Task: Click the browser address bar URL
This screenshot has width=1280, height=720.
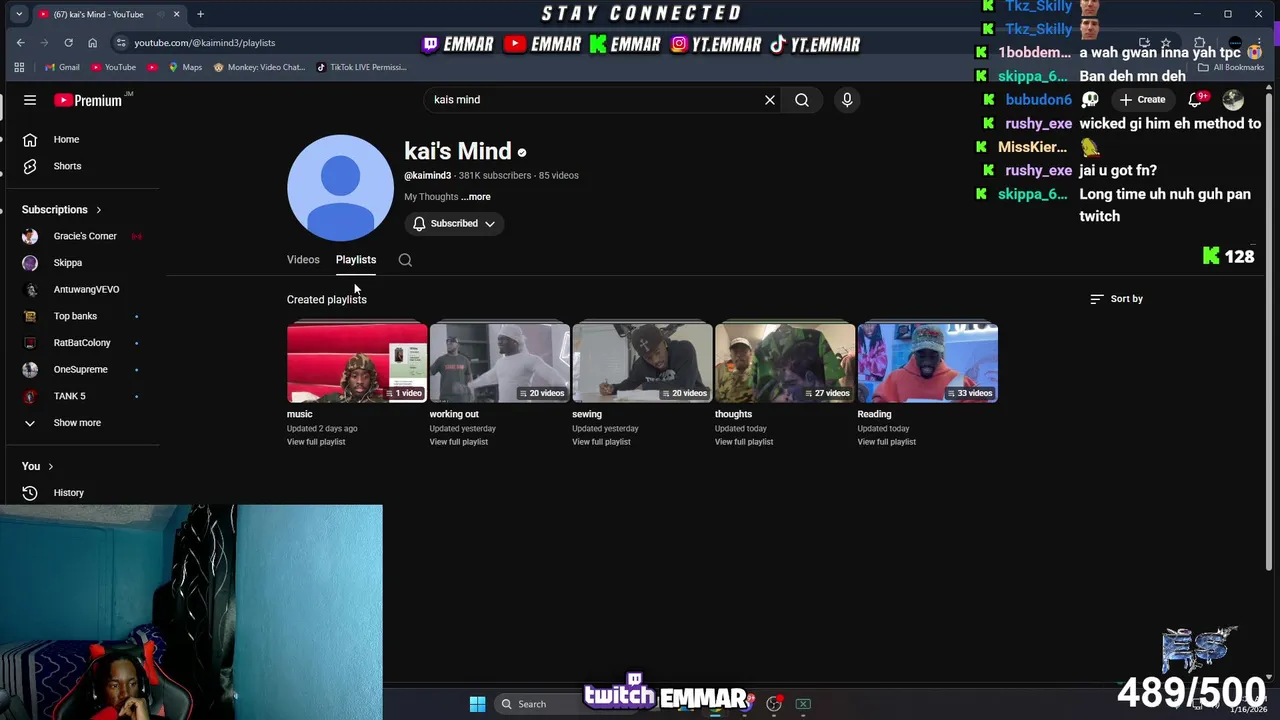Action: click(x=205, y=43)
